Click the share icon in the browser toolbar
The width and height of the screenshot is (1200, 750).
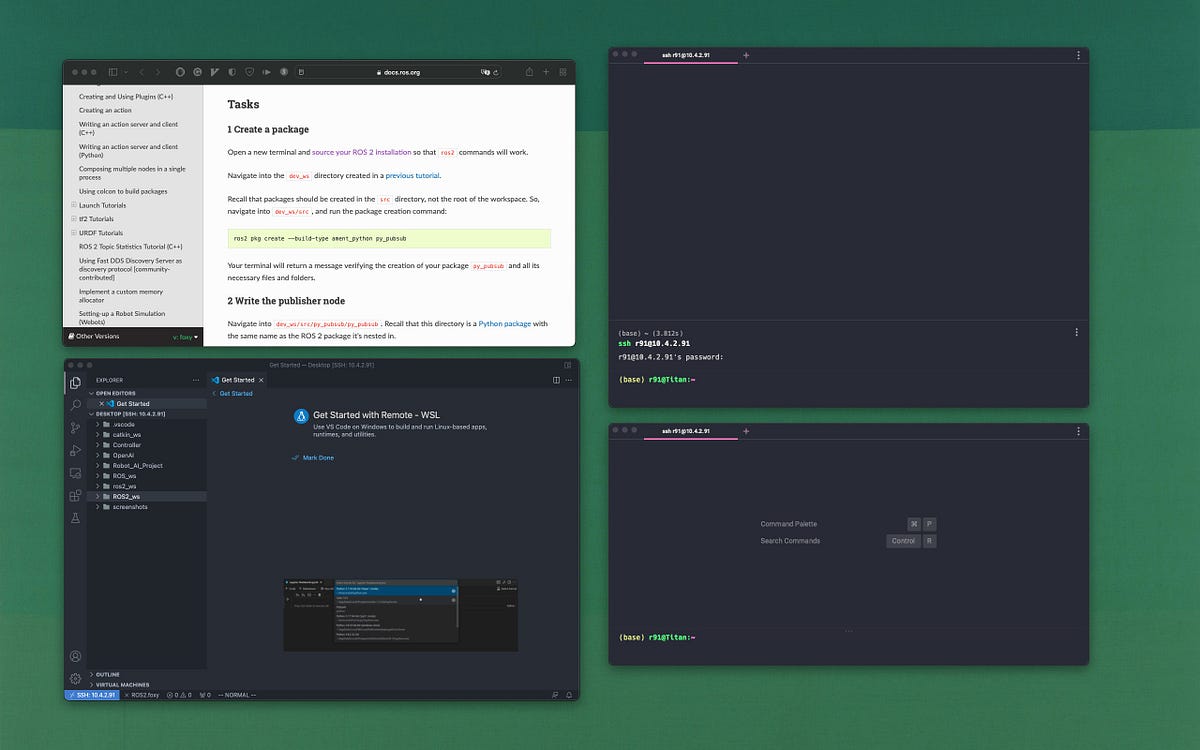529,71
